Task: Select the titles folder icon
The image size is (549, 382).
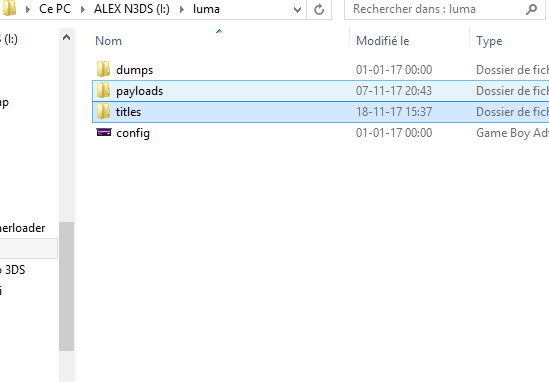Action: (x=103, y=111)
